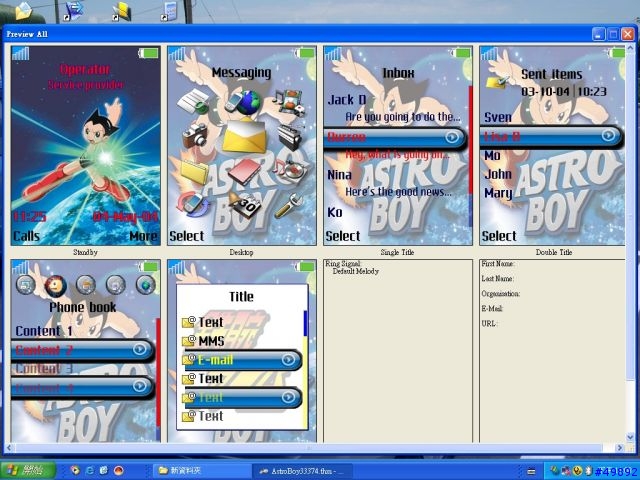Click the blue arrows shortcut icon on desktop

(x=73, y=11)
